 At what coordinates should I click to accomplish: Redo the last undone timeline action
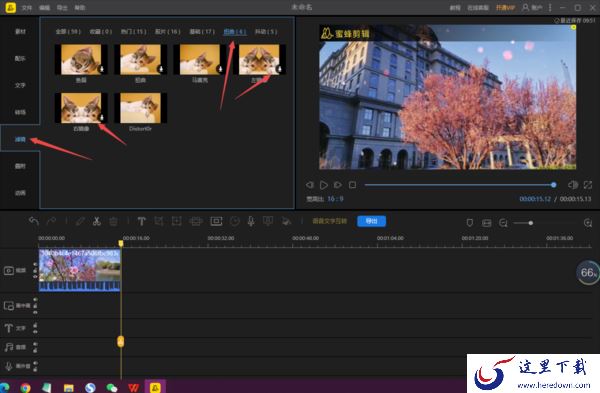[51, 221]
